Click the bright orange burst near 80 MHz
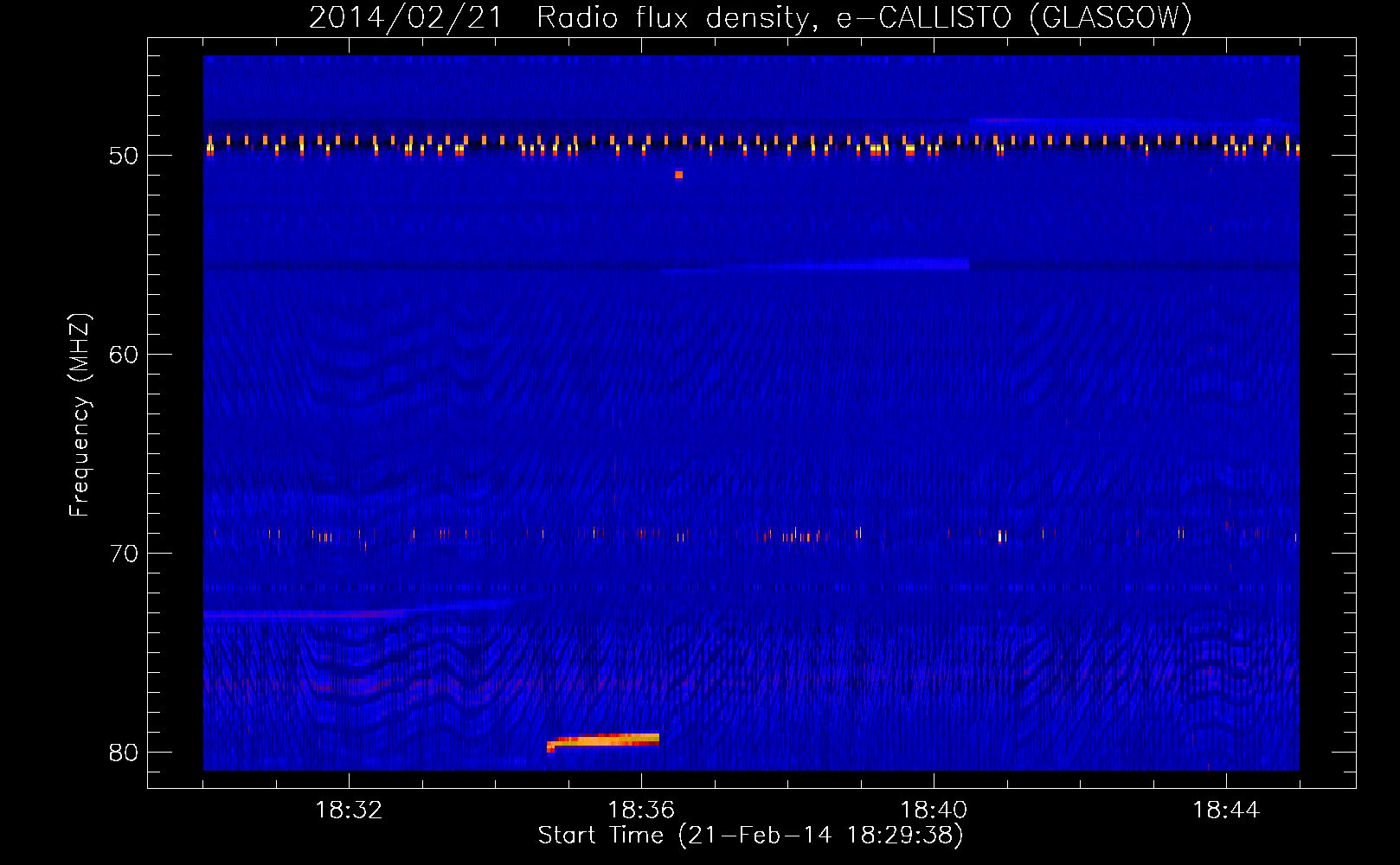1400x865 pixels. [603, 741]
